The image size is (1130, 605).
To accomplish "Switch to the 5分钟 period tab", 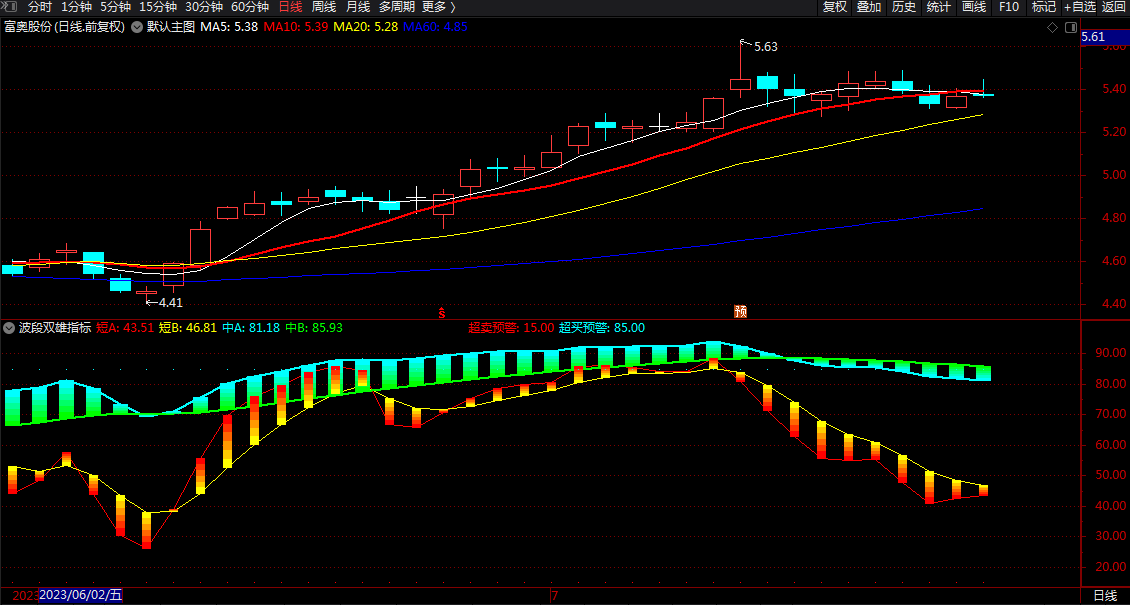I will click(x=115, y=7).
